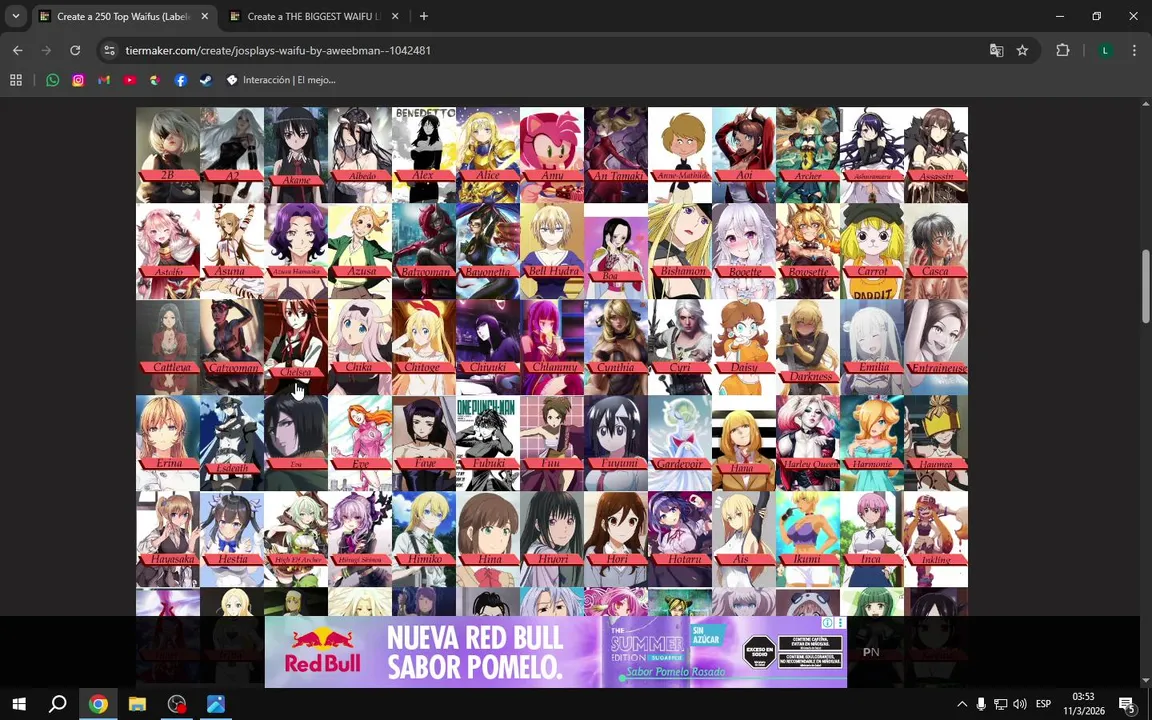The height and width of the screenshot is (720, 1152).
Task: Select the Hori character tile
Action: [616, 539]
